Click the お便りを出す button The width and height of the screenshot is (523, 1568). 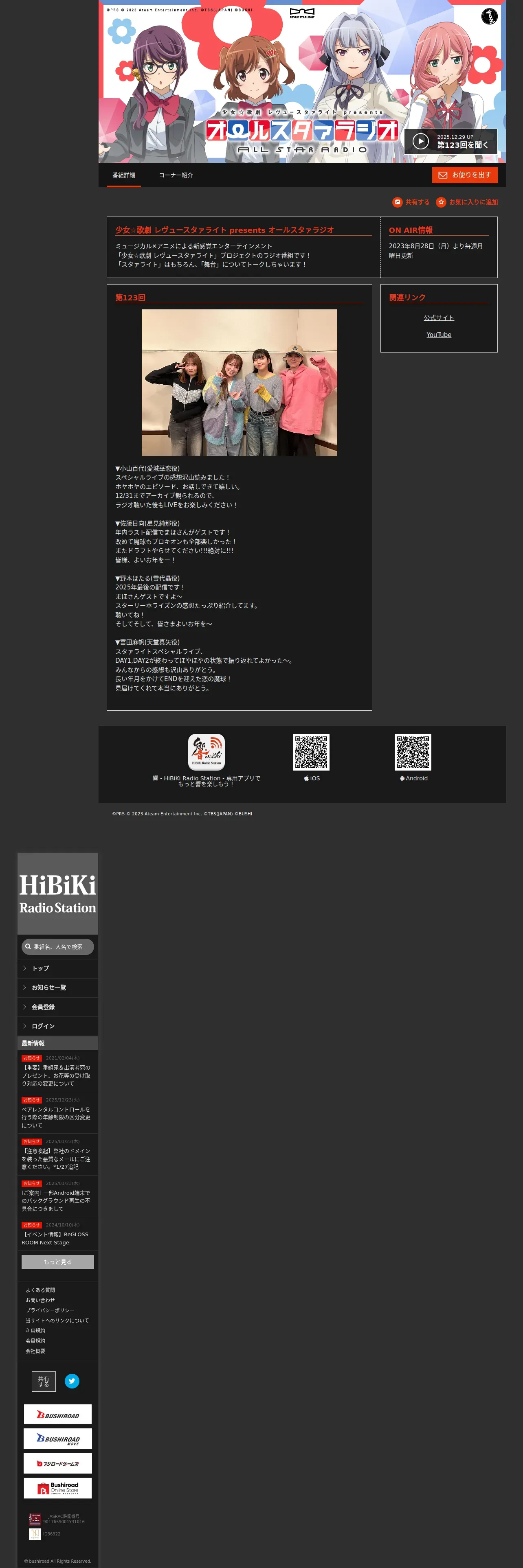465,175
